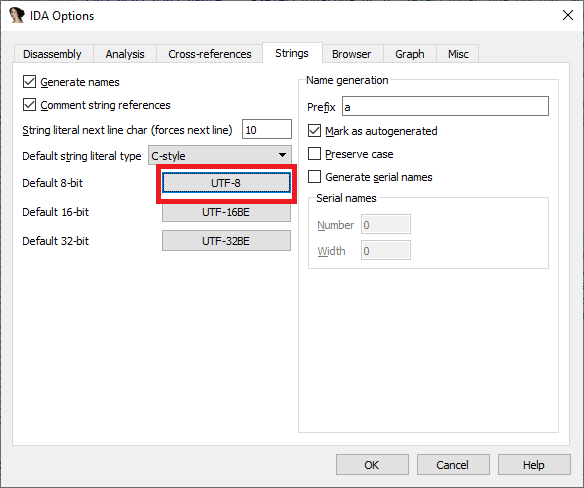This screenshot has height=488, width=584.
Task: Click the UTF-32BE encoding button
Action: [226, 241]
